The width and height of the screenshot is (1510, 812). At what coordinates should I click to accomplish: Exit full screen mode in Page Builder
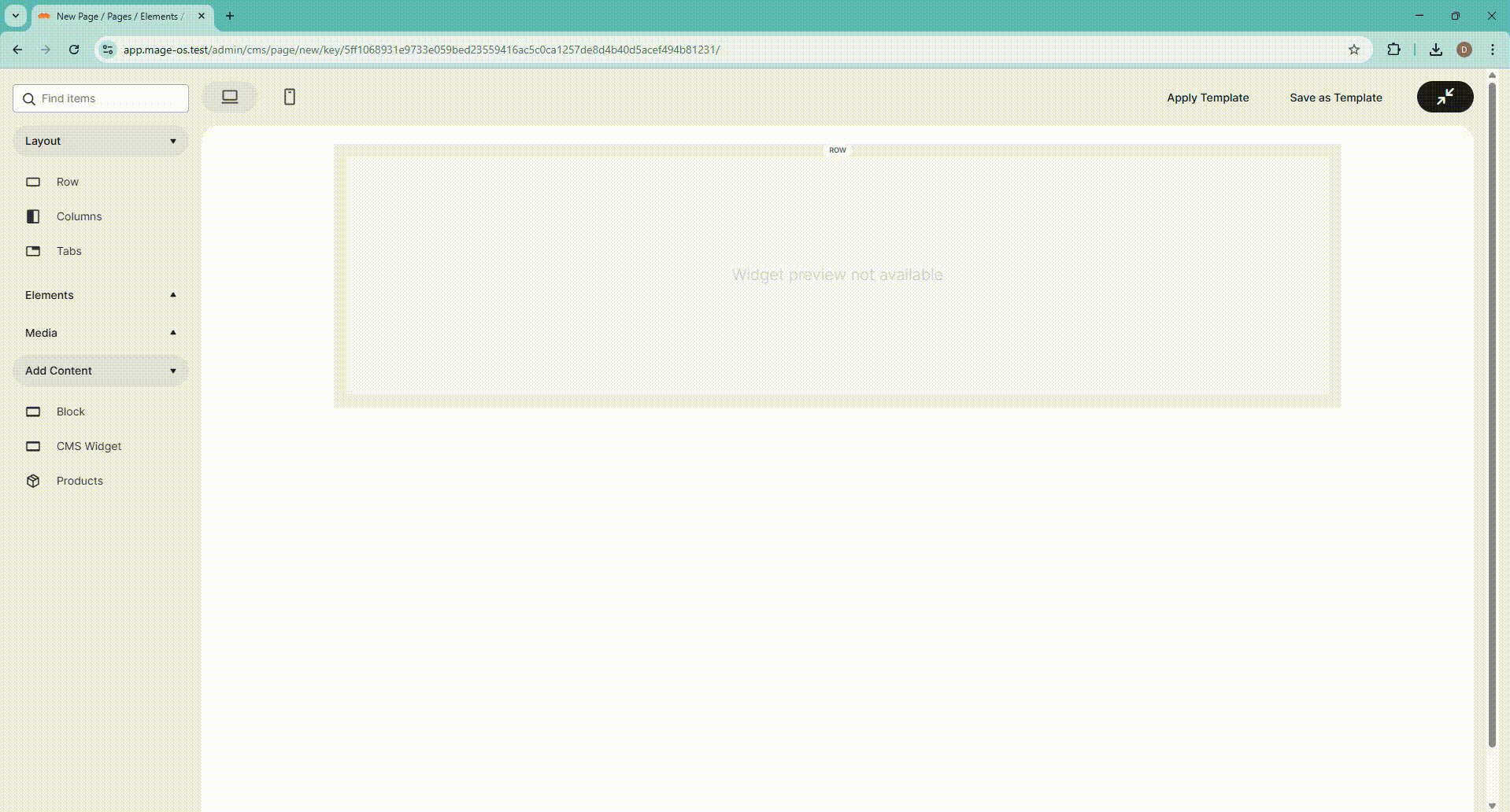[1445, 97]
